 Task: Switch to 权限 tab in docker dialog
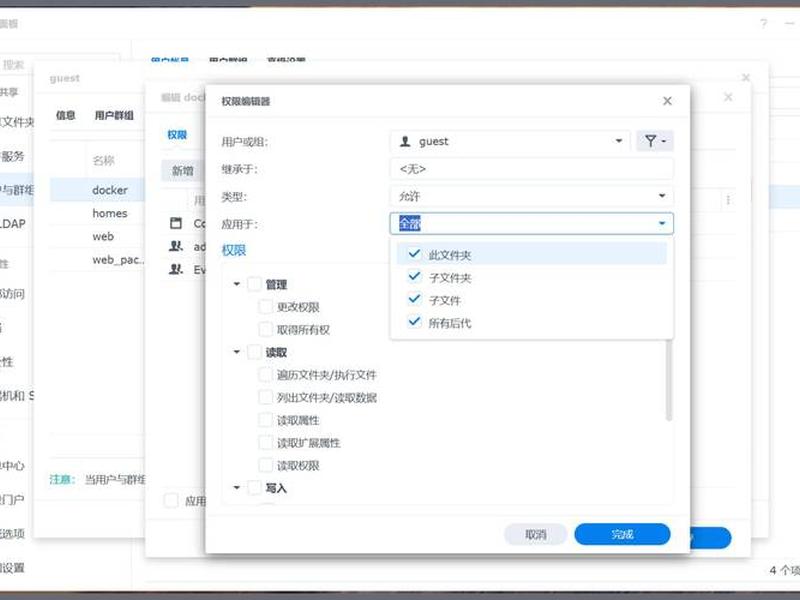[177, 135]
